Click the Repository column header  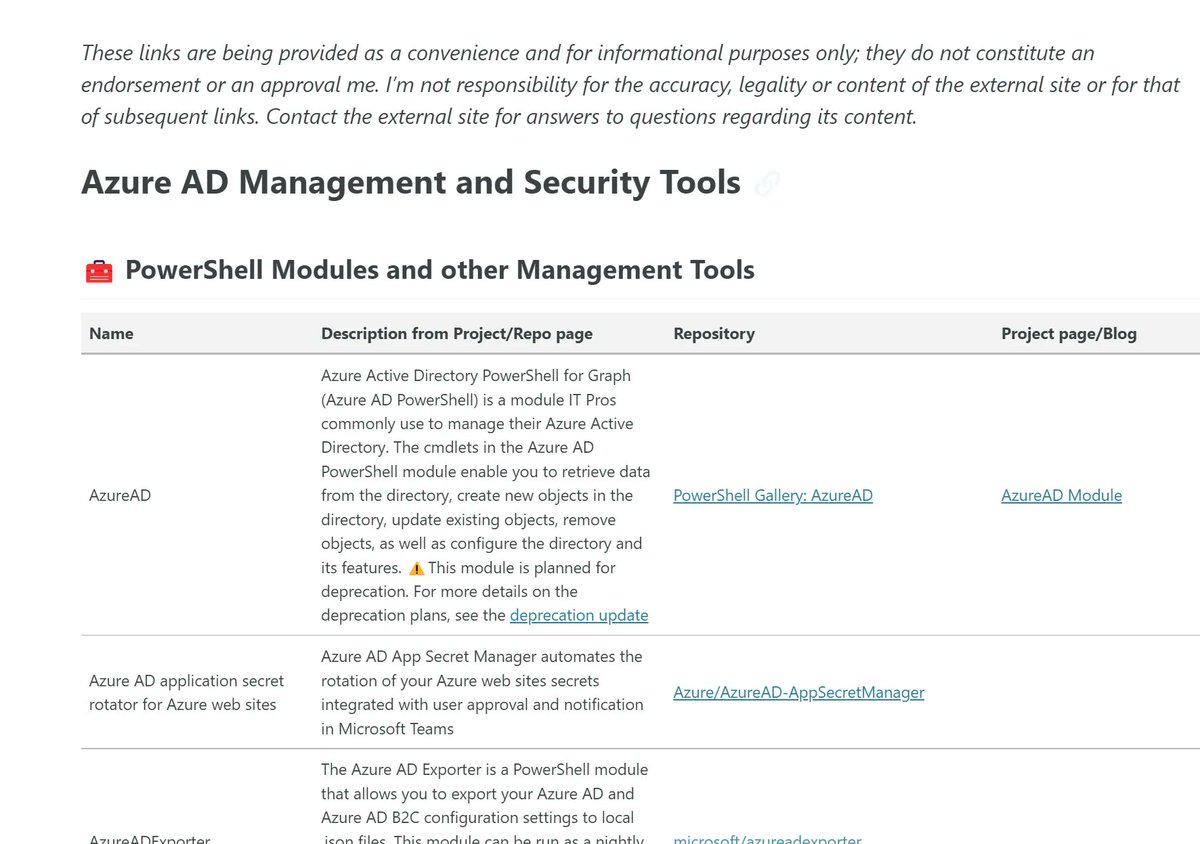(714, 334)
